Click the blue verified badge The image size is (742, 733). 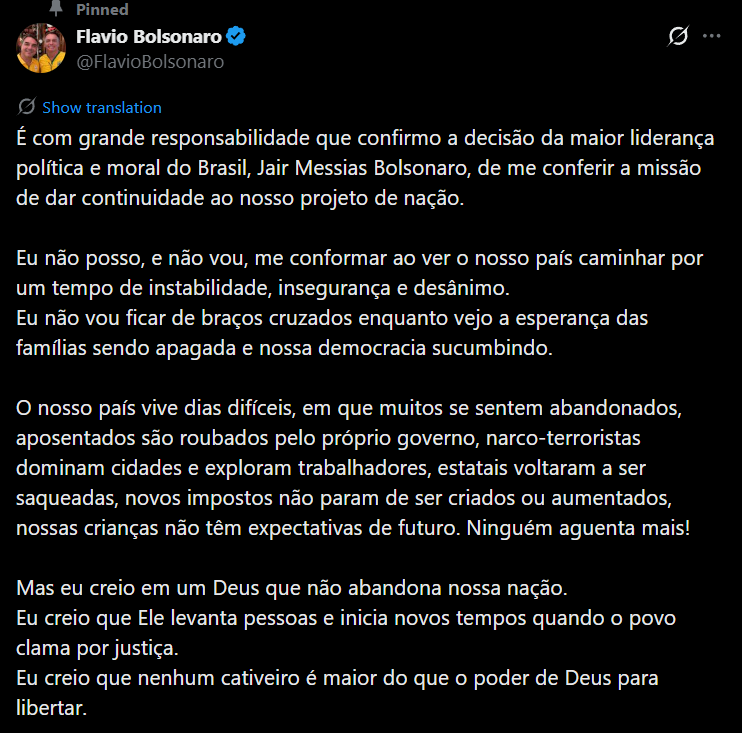[237, 38]
